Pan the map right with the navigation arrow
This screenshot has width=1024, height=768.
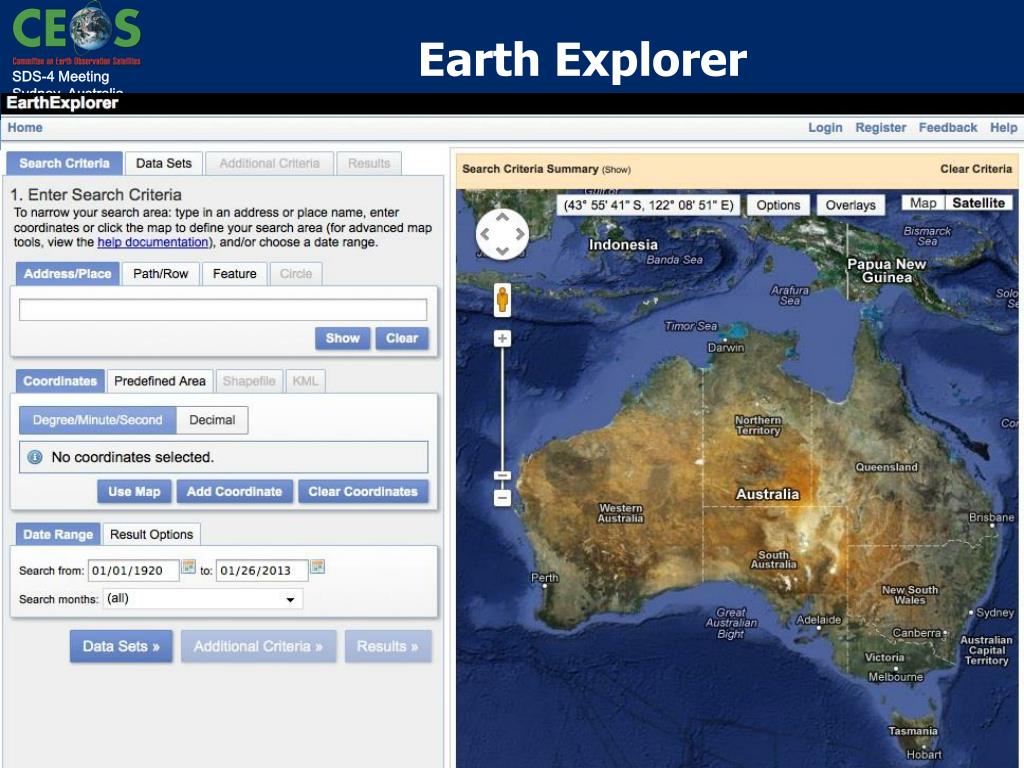[520, 234]
